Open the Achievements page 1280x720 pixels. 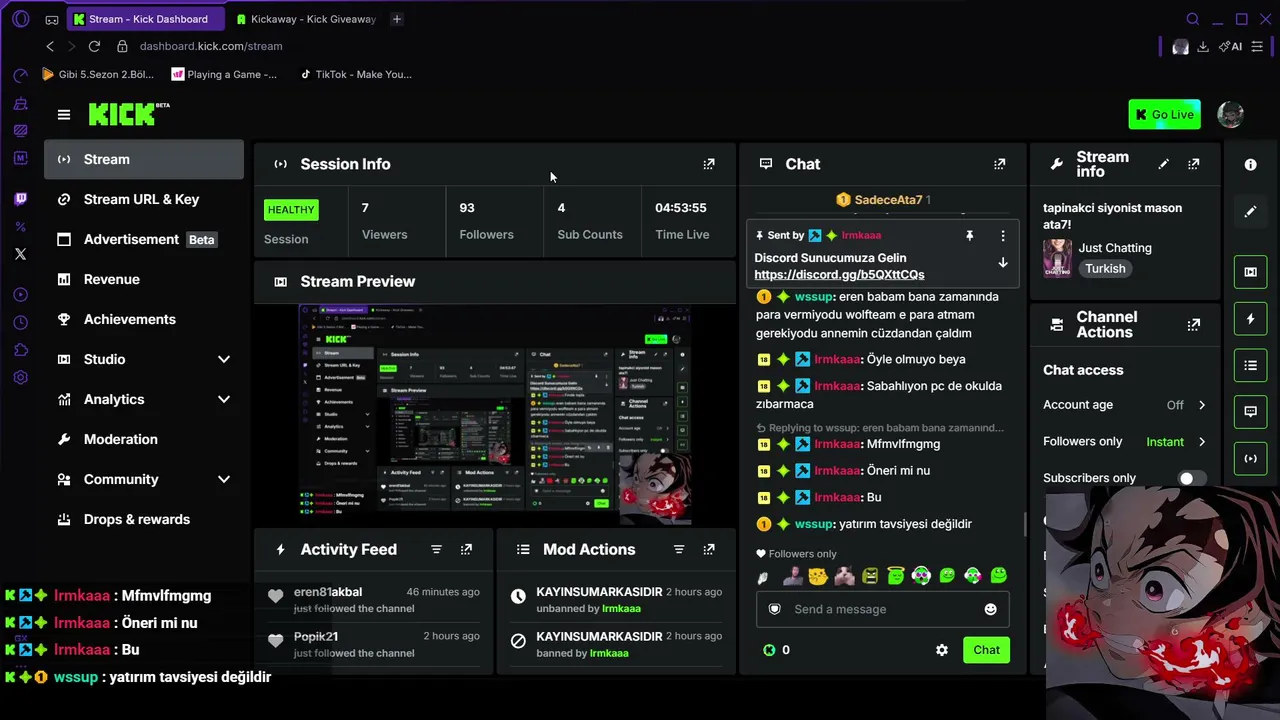coord(144,319)
